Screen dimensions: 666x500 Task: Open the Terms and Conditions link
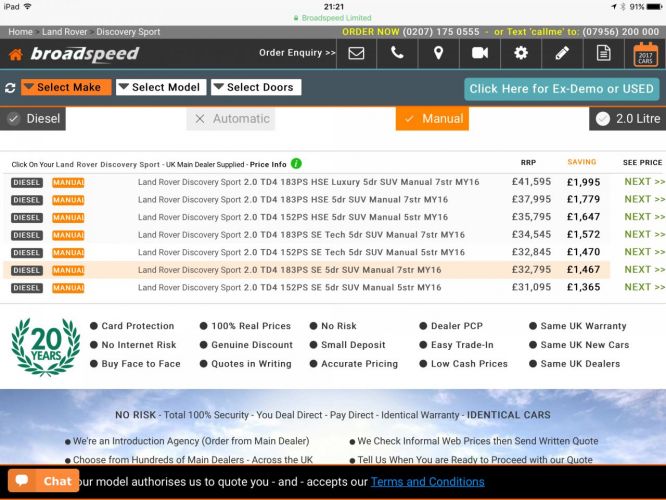point(427,482)
